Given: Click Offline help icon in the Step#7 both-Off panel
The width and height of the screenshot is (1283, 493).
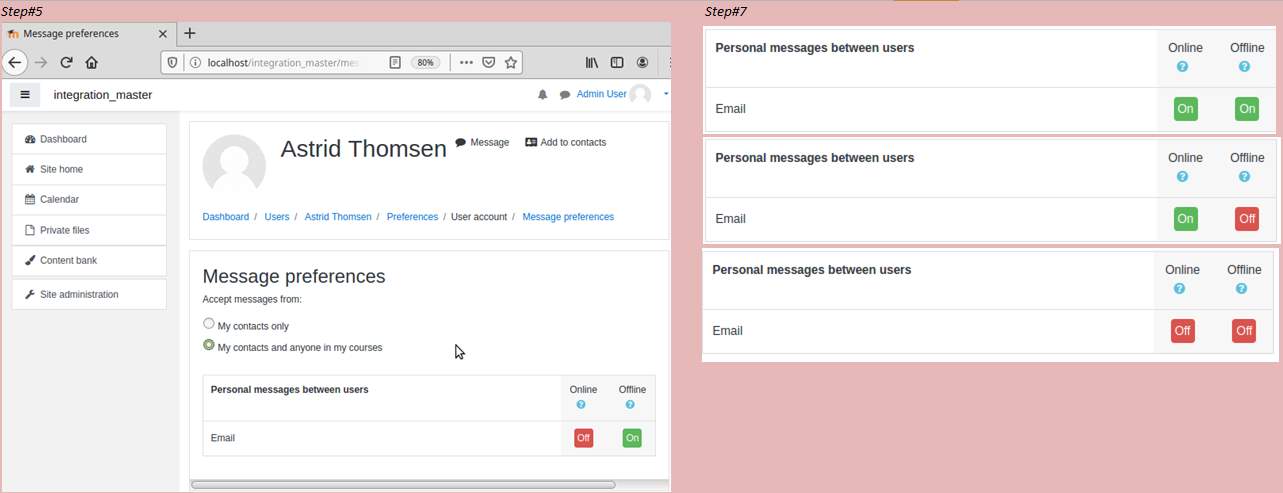Looking at the screenshot, I should point(1241,289).
